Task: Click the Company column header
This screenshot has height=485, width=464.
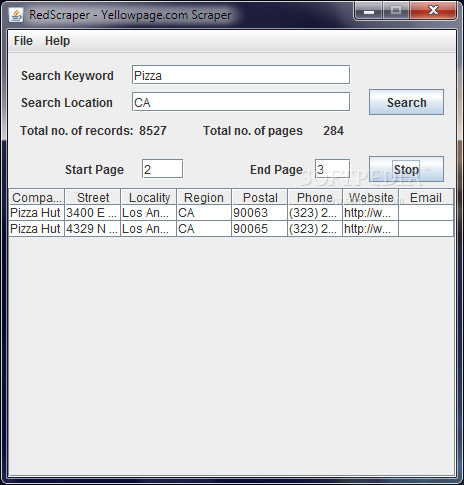Action: click(37, 197)
